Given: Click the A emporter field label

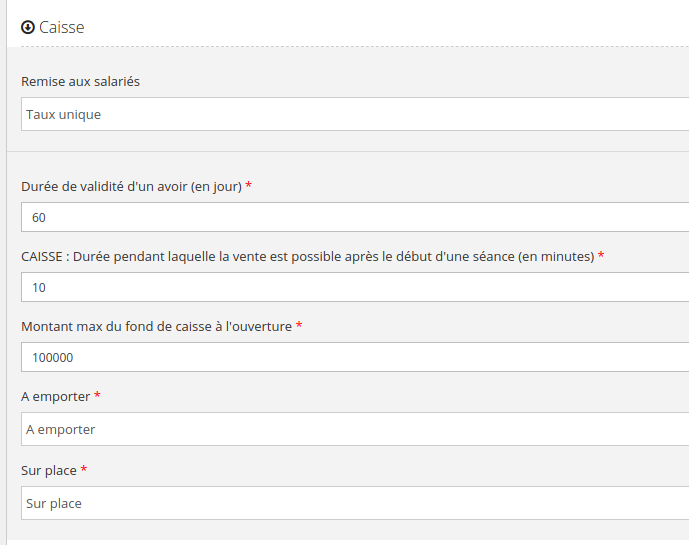Looking at the screenshot, I should tap(55, 397).
